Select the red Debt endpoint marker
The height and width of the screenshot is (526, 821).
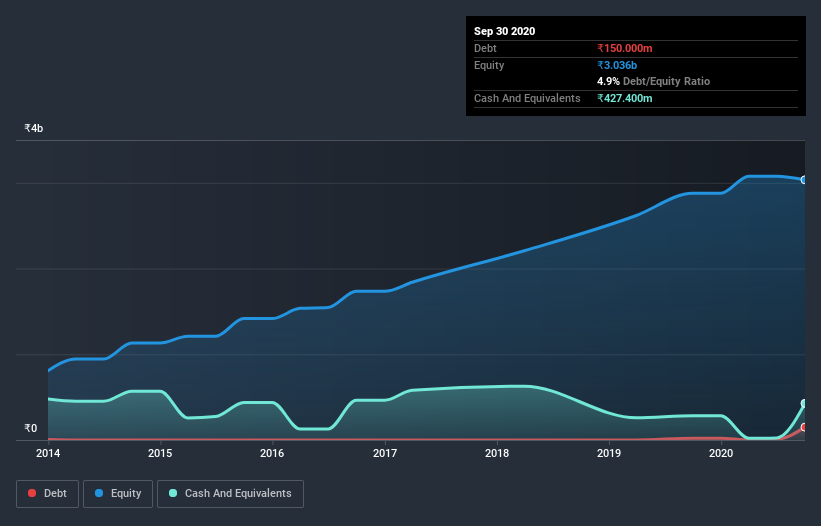click(x=804, y=428)
